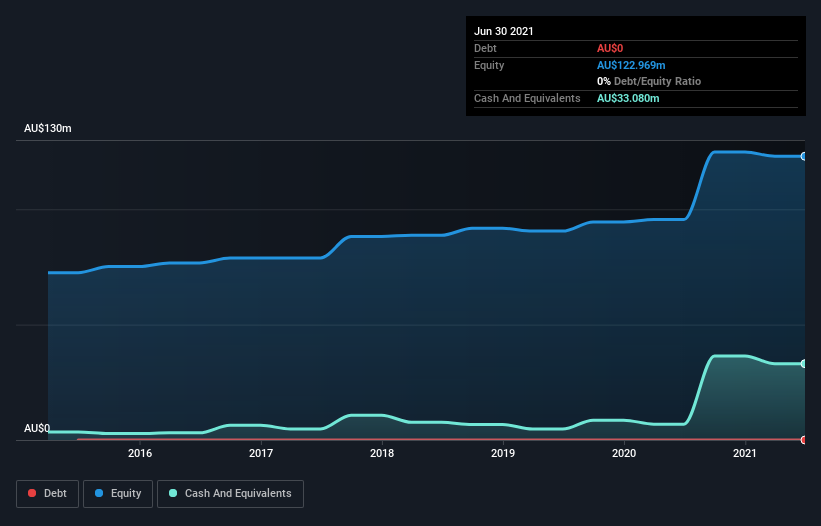
Task: Click the 2018 x-axis label
Action: (x=382, y=453)
